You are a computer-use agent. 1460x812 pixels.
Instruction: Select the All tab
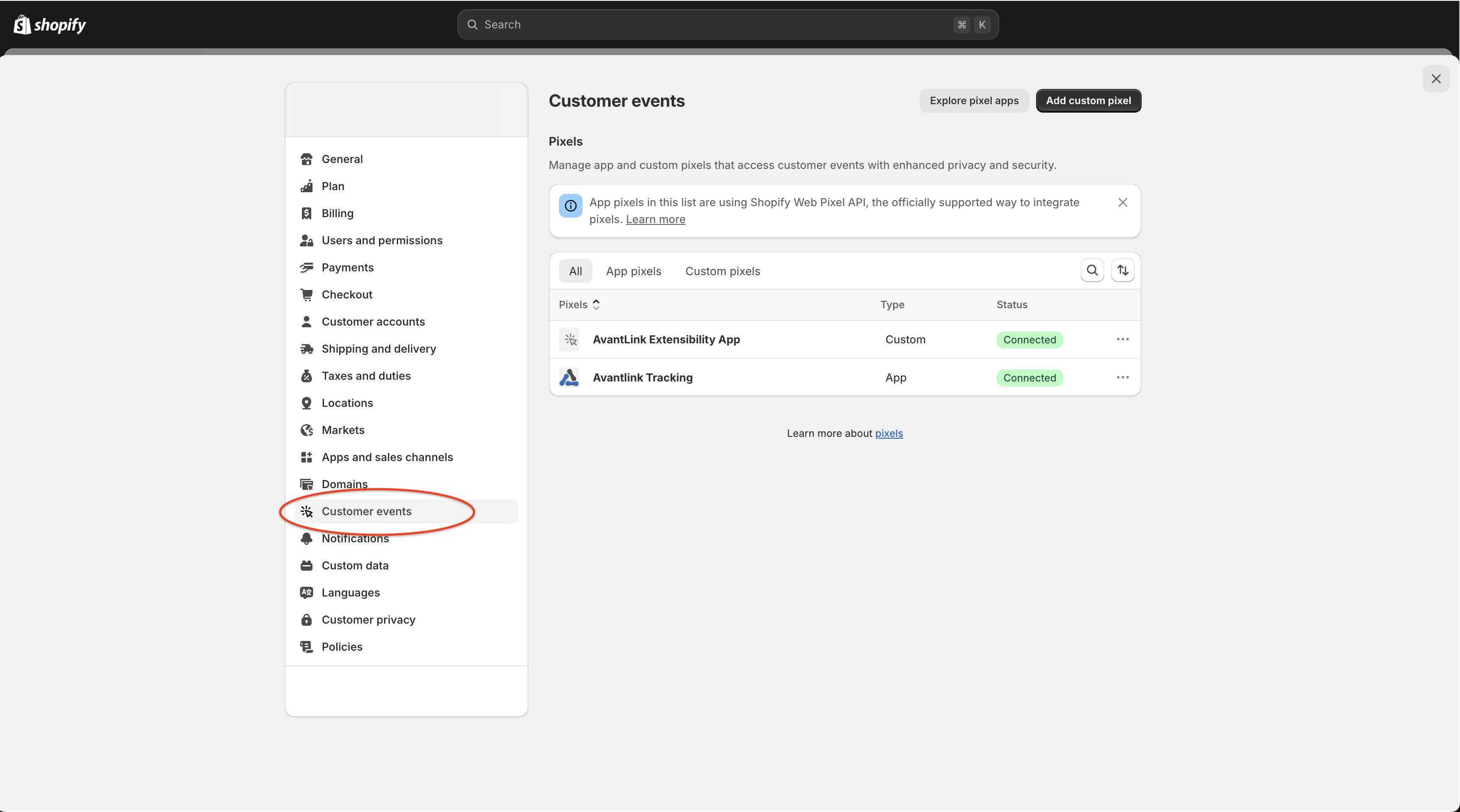575,271
